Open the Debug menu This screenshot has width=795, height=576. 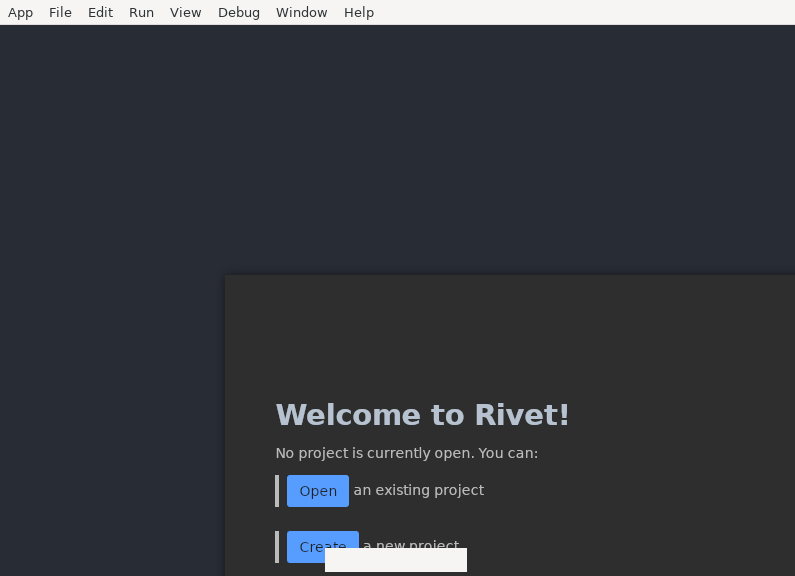239,12
